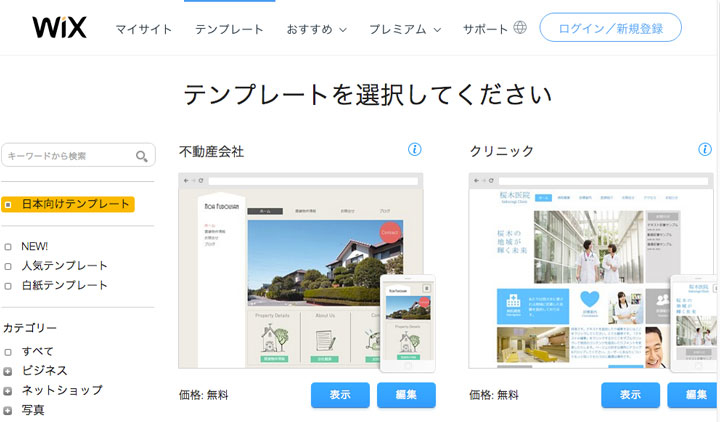Viewport: 720px width, 422px height.
Task: Click 価格: 無料 under クリニック
Action: pos(494,395)
